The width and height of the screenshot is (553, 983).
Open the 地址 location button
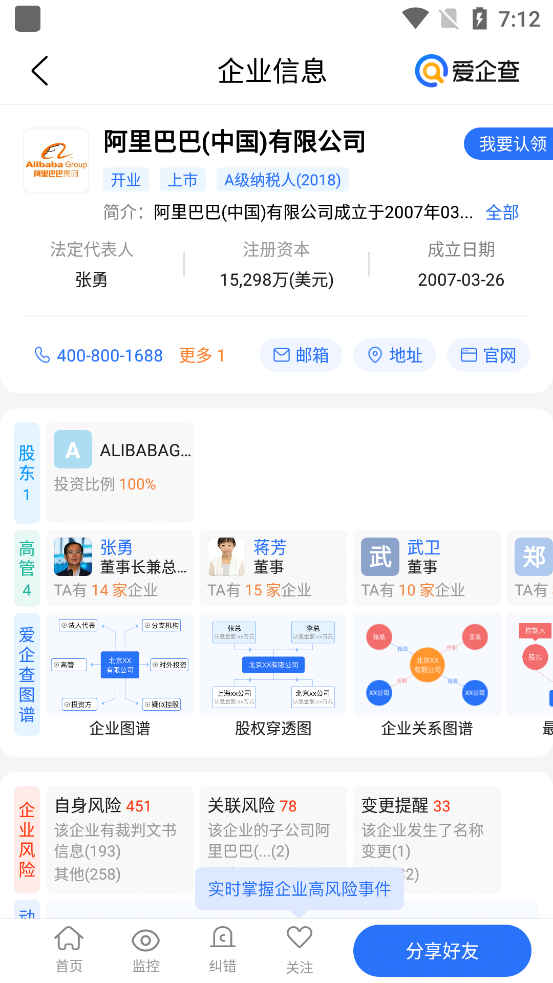point(394,355)
